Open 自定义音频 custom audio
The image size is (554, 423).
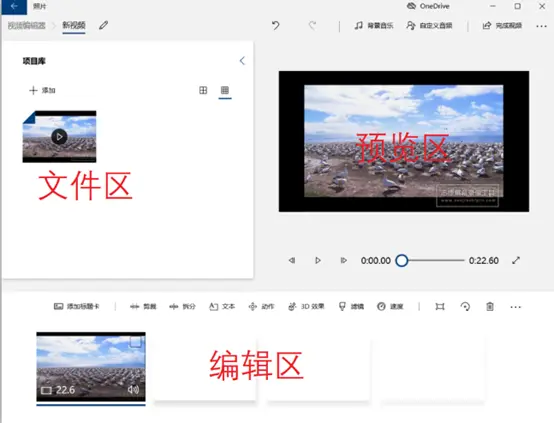[x=429, y=25]
